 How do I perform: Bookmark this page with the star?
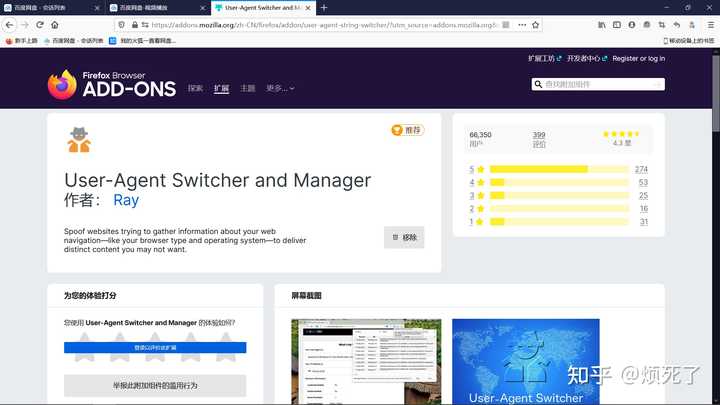pos(535,25)
